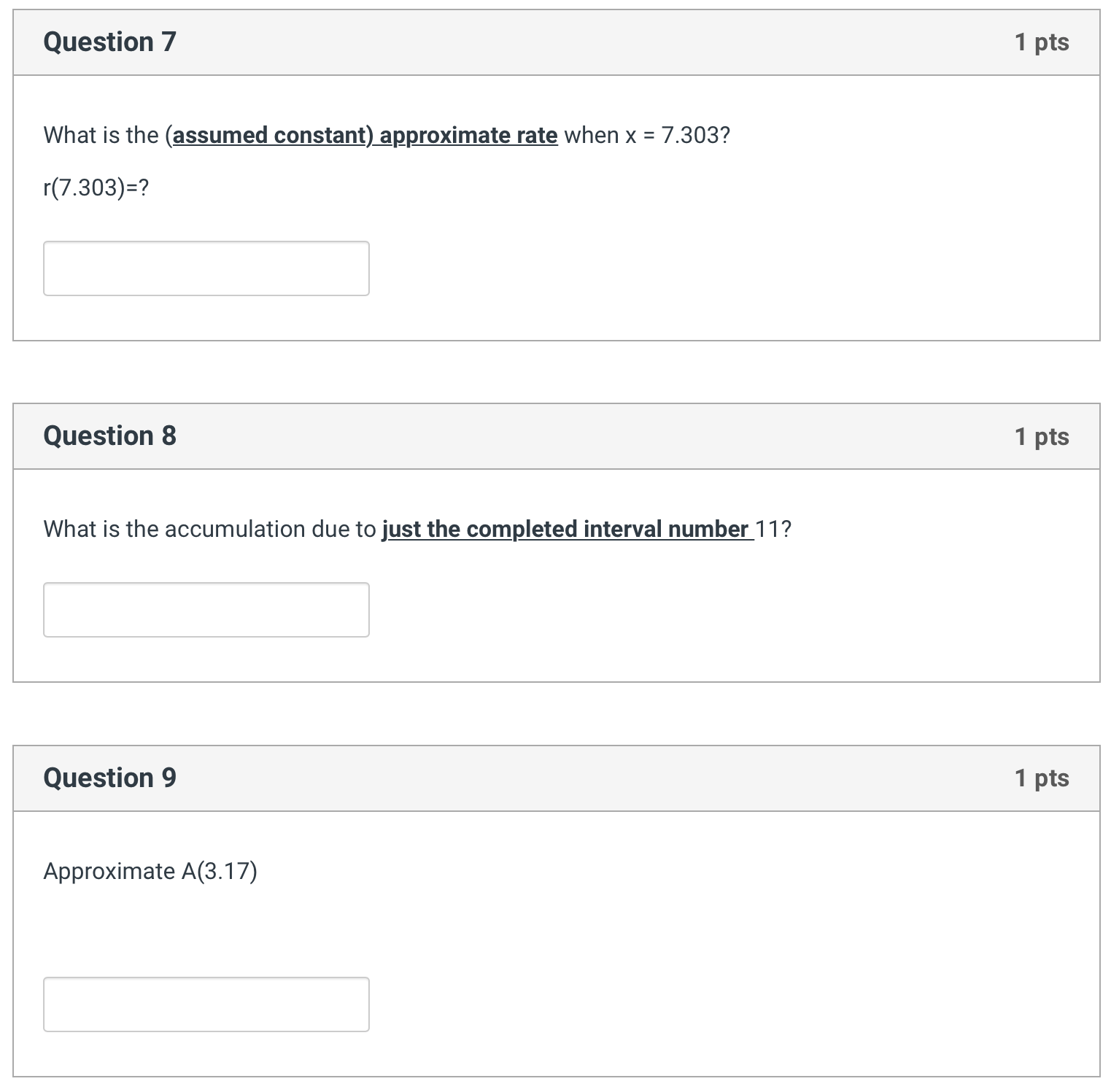Click "when x = 7.303?" in Question 7

pyautogui.click(x=646, y=136)
